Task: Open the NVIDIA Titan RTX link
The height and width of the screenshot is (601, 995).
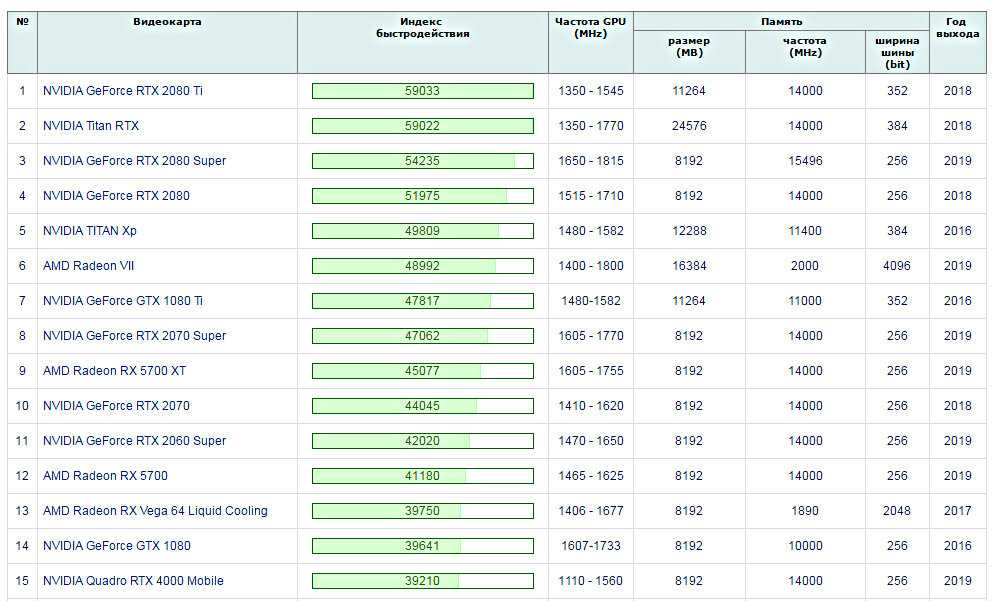Action: [x=91, y=126]
